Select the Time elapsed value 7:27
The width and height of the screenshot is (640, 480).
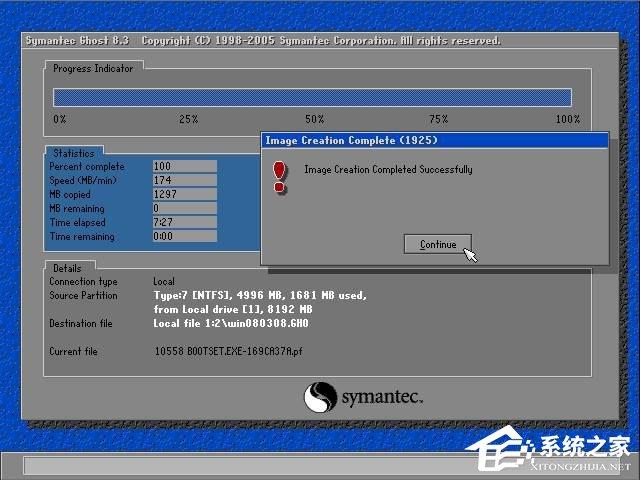tap(184, 222)
